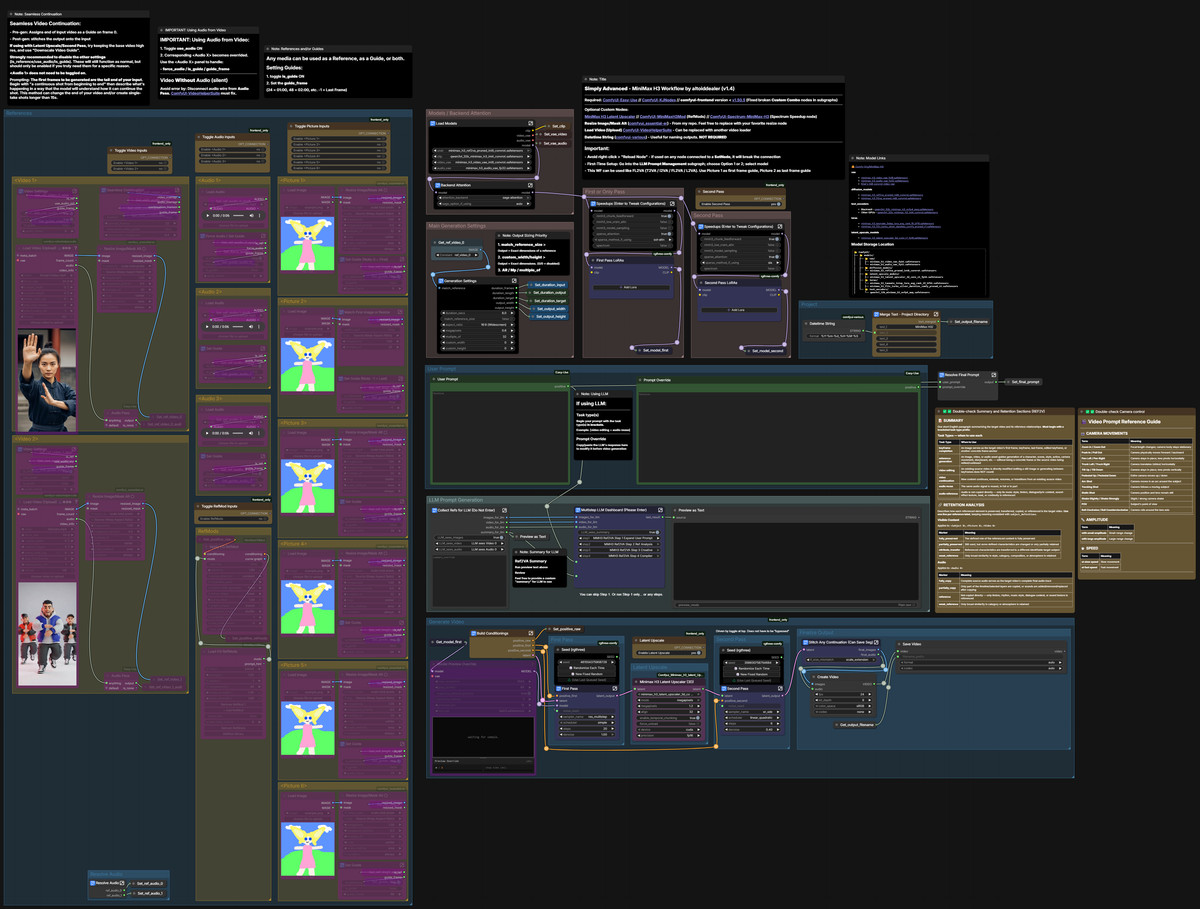Open the Generation Settings subgraph icon
1200x909 pixels.
[516, 280]
